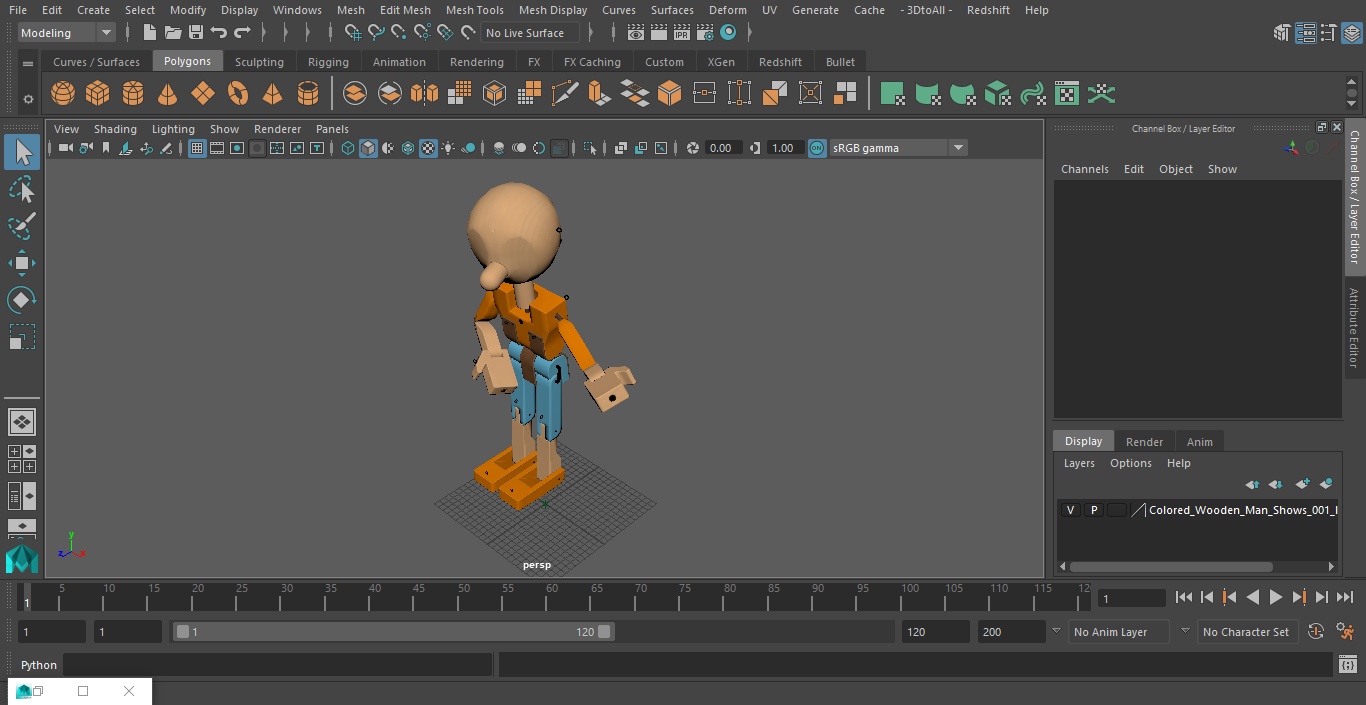Switch to the Sculpting shelf tab

click(259, 62)
